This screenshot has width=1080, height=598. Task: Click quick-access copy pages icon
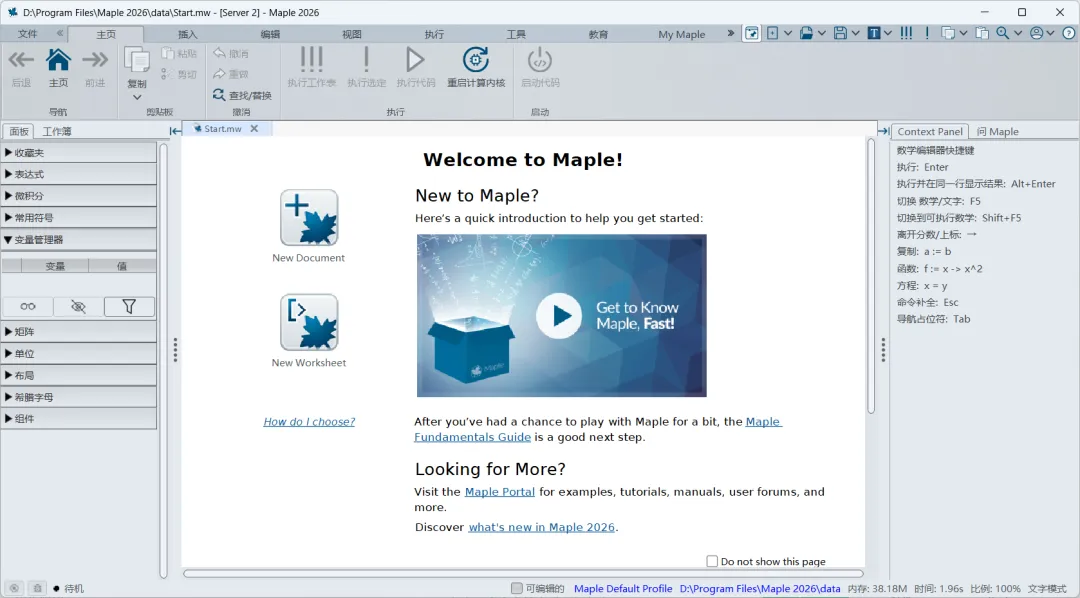click(x=948, y=33)
